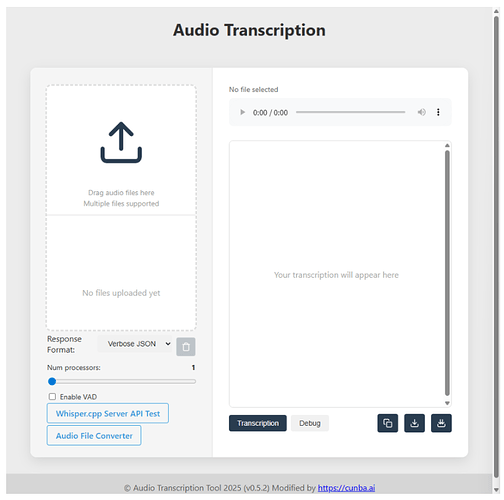Image resolution: width=504 pixels, height=500 pixels.
Task: Play audio with the play button
Action: 243,112
